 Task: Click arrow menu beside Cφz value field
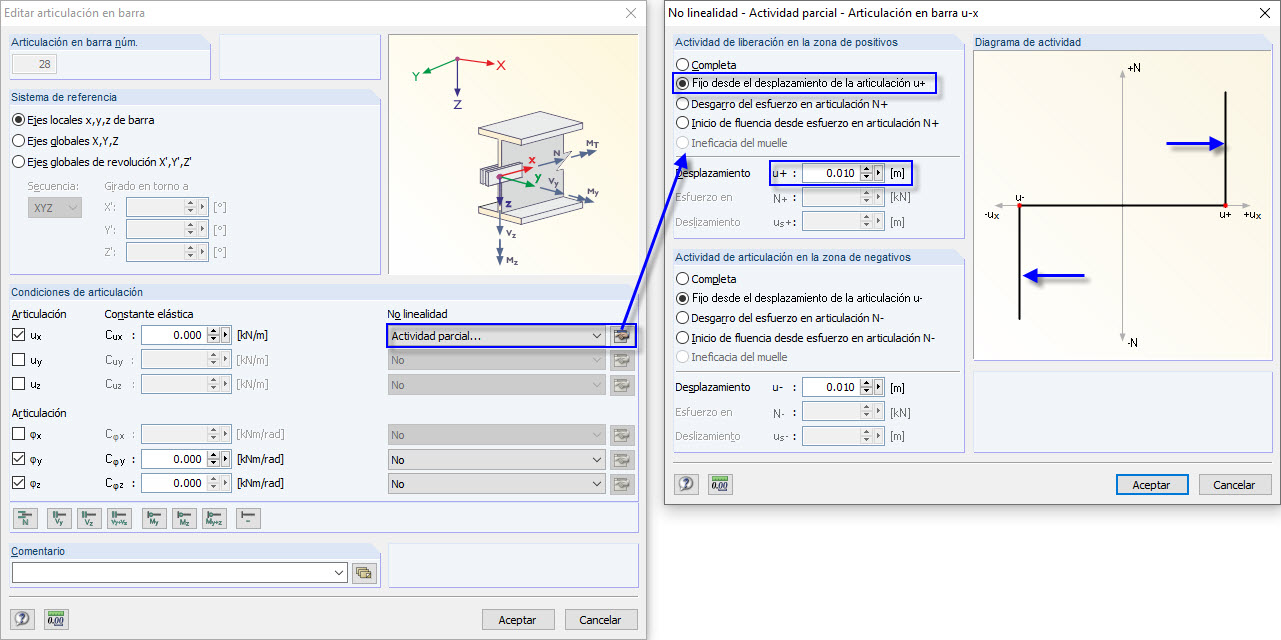226,484
